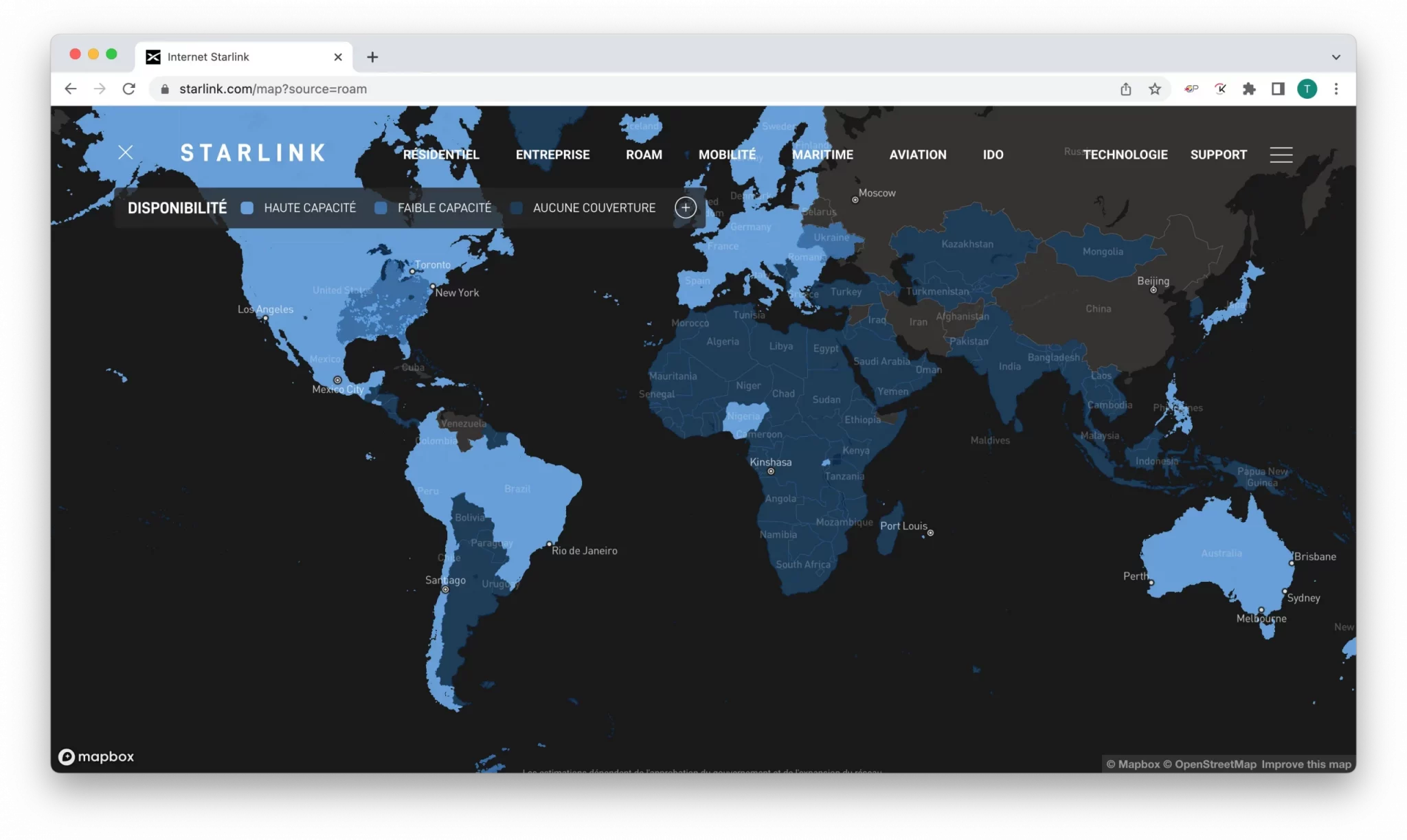Share this page icon

tap(1125, 89)
